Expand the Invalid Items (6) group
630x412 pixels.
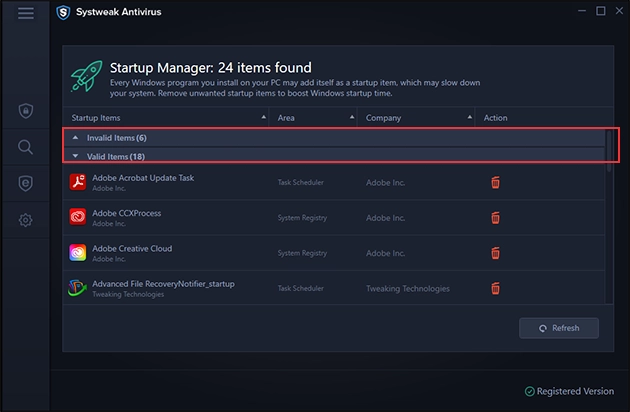(x=116, y=138)
